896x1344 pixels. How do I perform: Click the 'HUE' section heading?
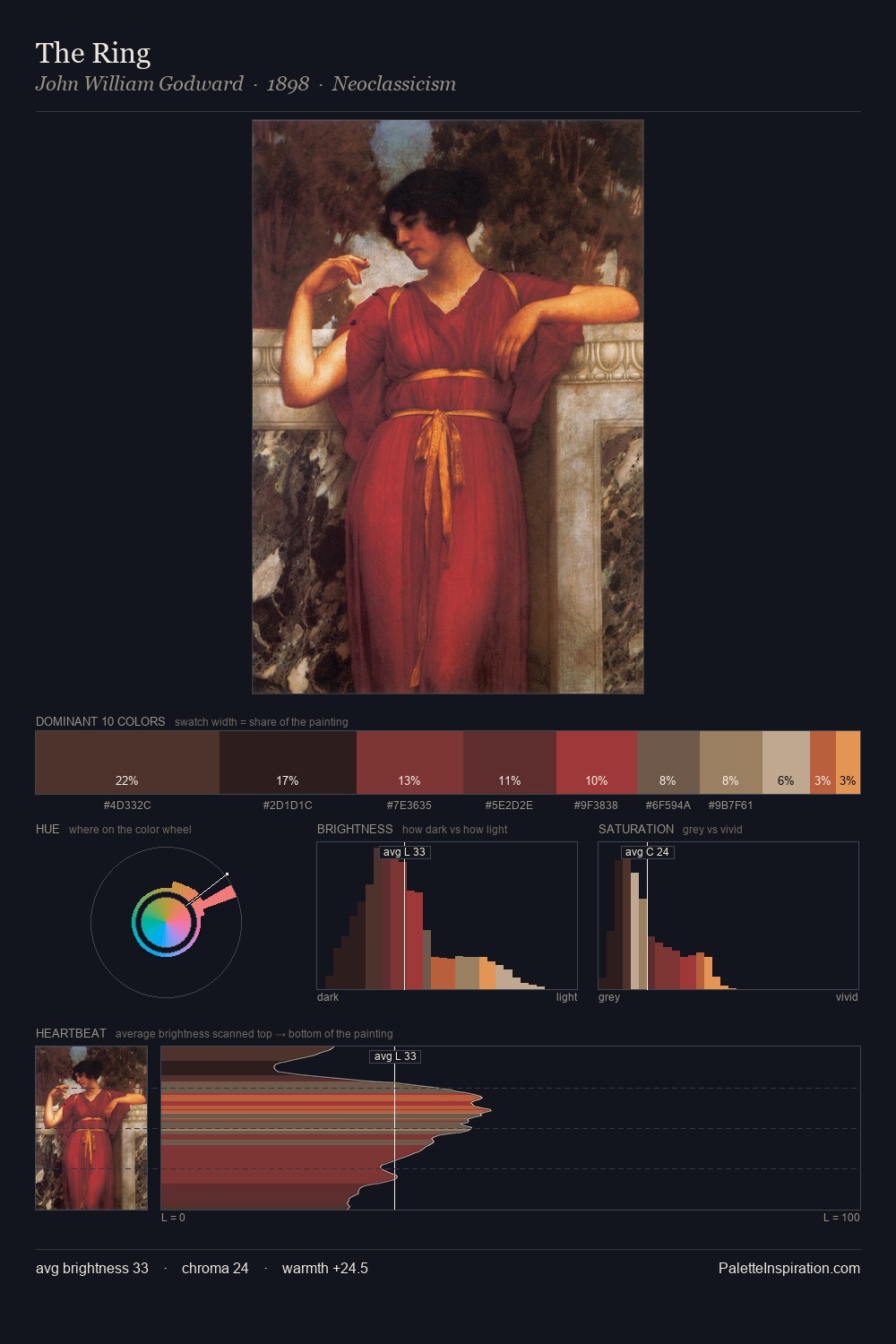pyautogui.click(x=47, y=829)
